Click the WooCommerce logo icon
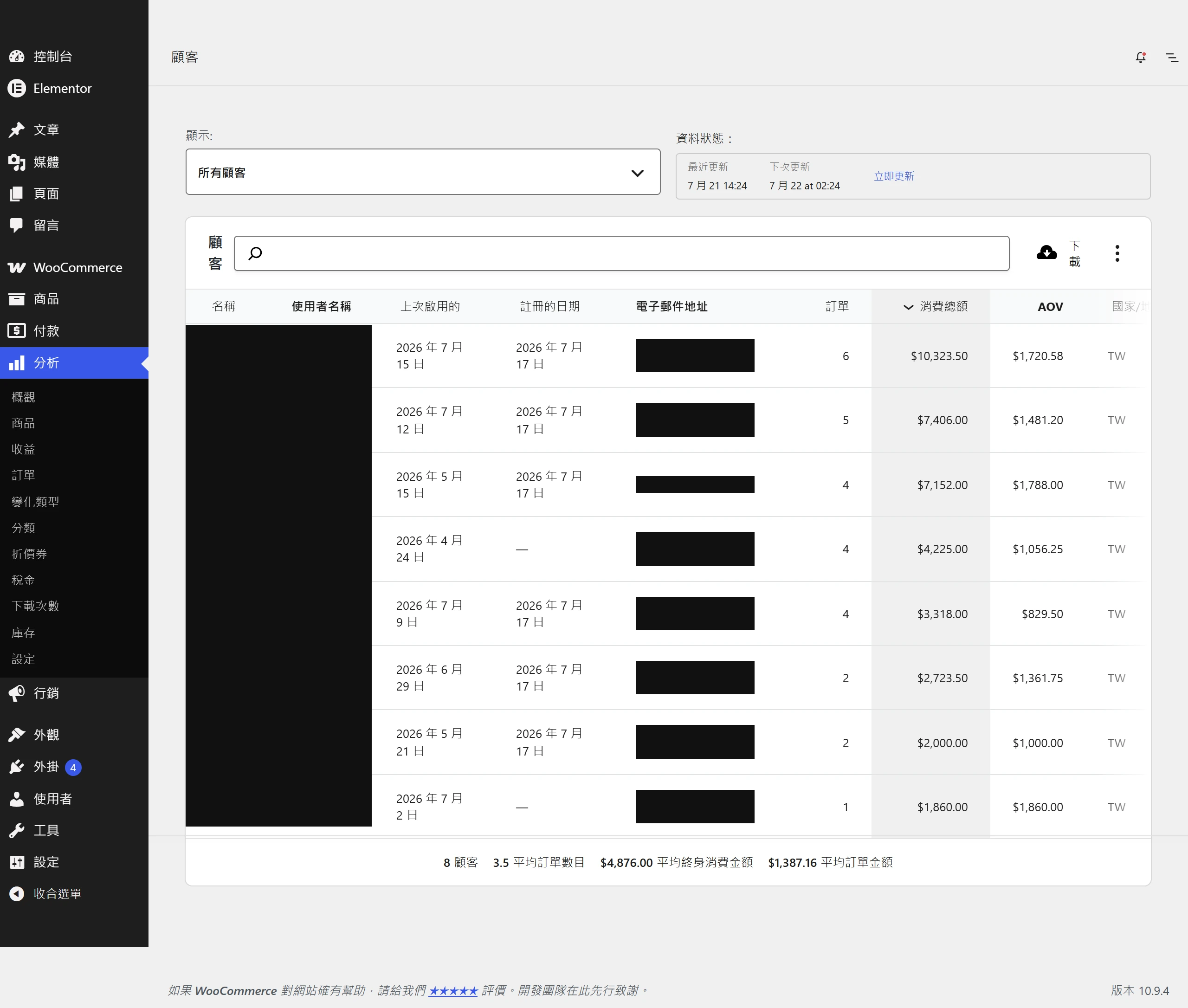Viewport: 1188px width, 1008px height. click(17, 267)
